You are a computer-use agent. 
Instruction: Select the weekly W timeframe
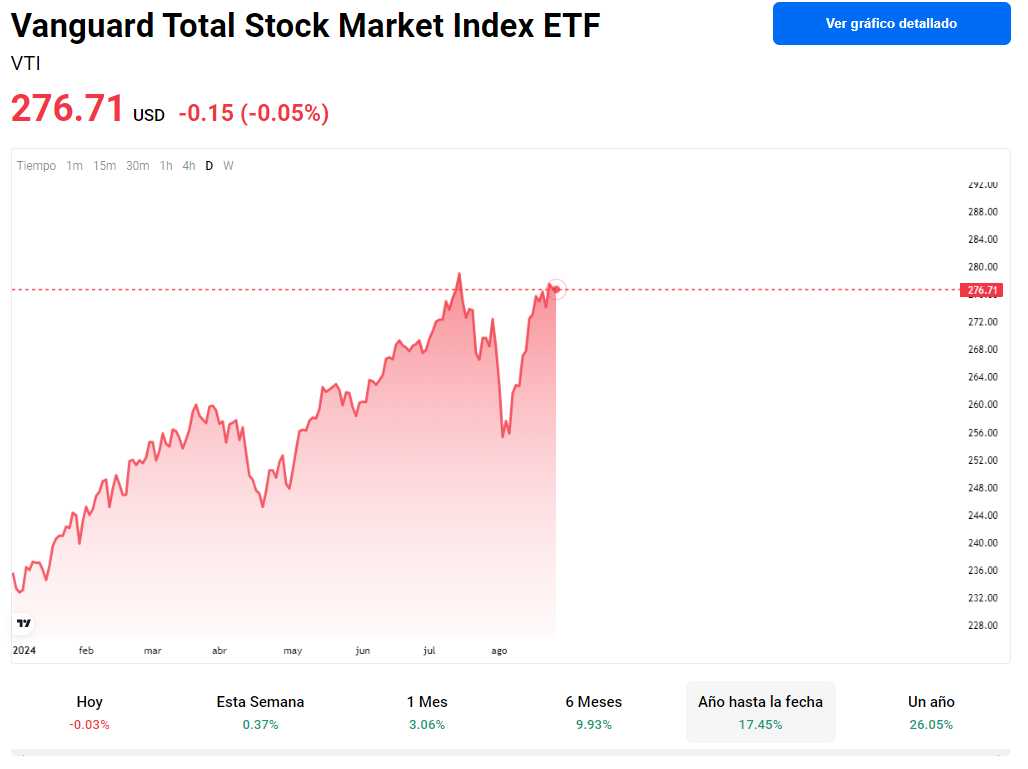228,166
